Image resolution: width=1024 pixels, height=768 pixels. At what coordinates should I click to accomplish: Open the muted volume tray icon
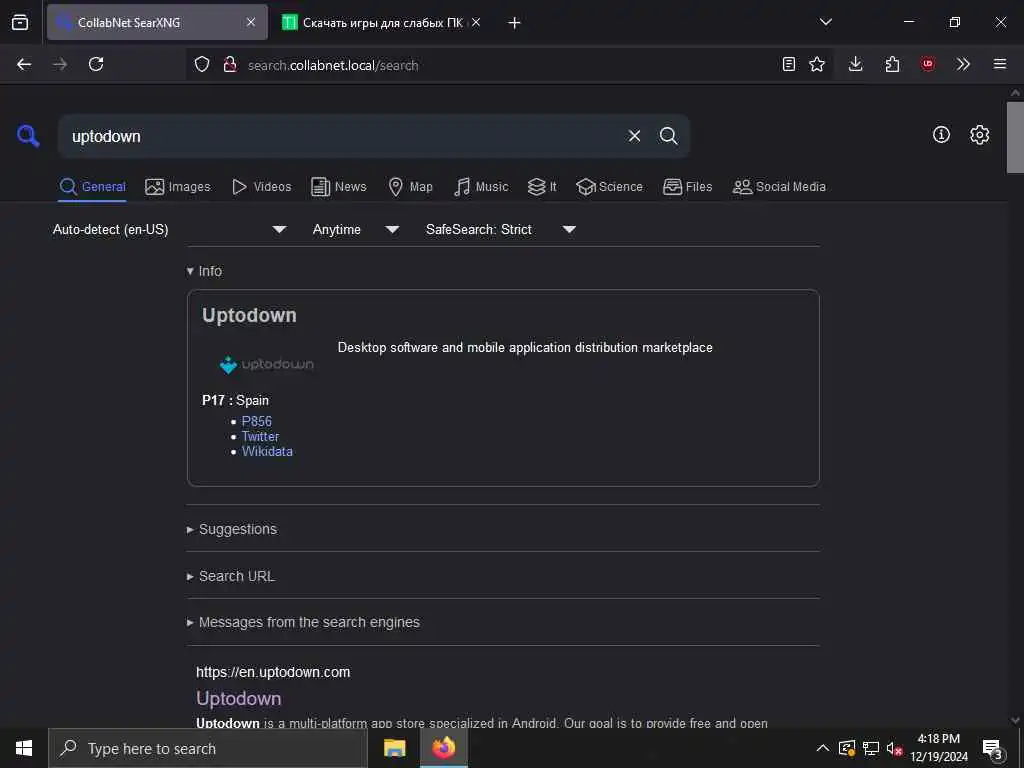[x=893, y=748]
